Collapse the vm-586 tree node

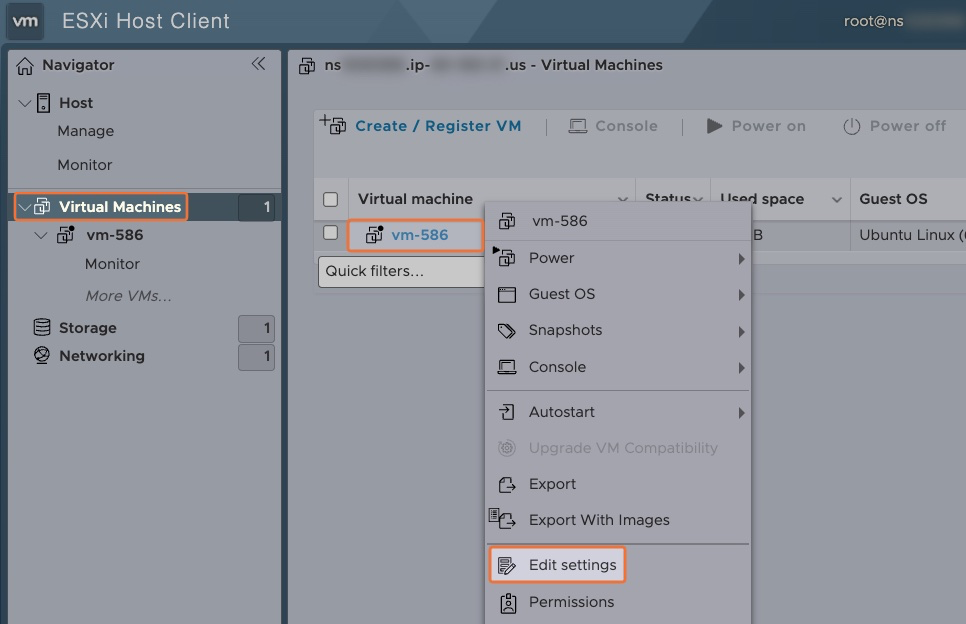[41, 235]
